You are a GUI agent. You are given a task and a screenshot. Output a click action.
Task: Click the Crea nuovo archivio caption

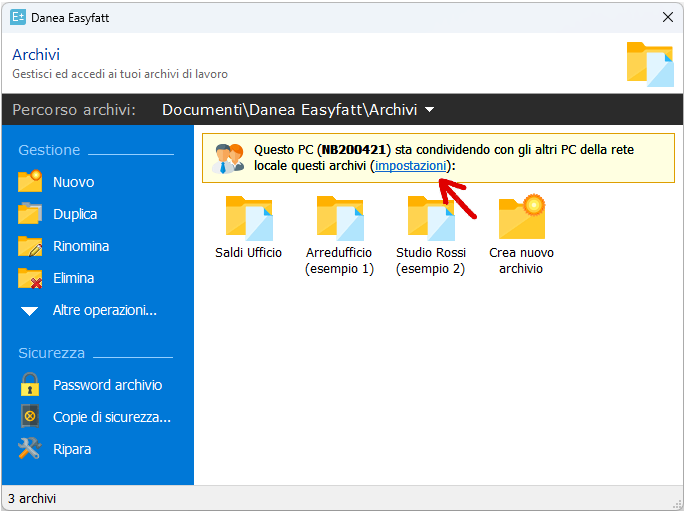521,260
